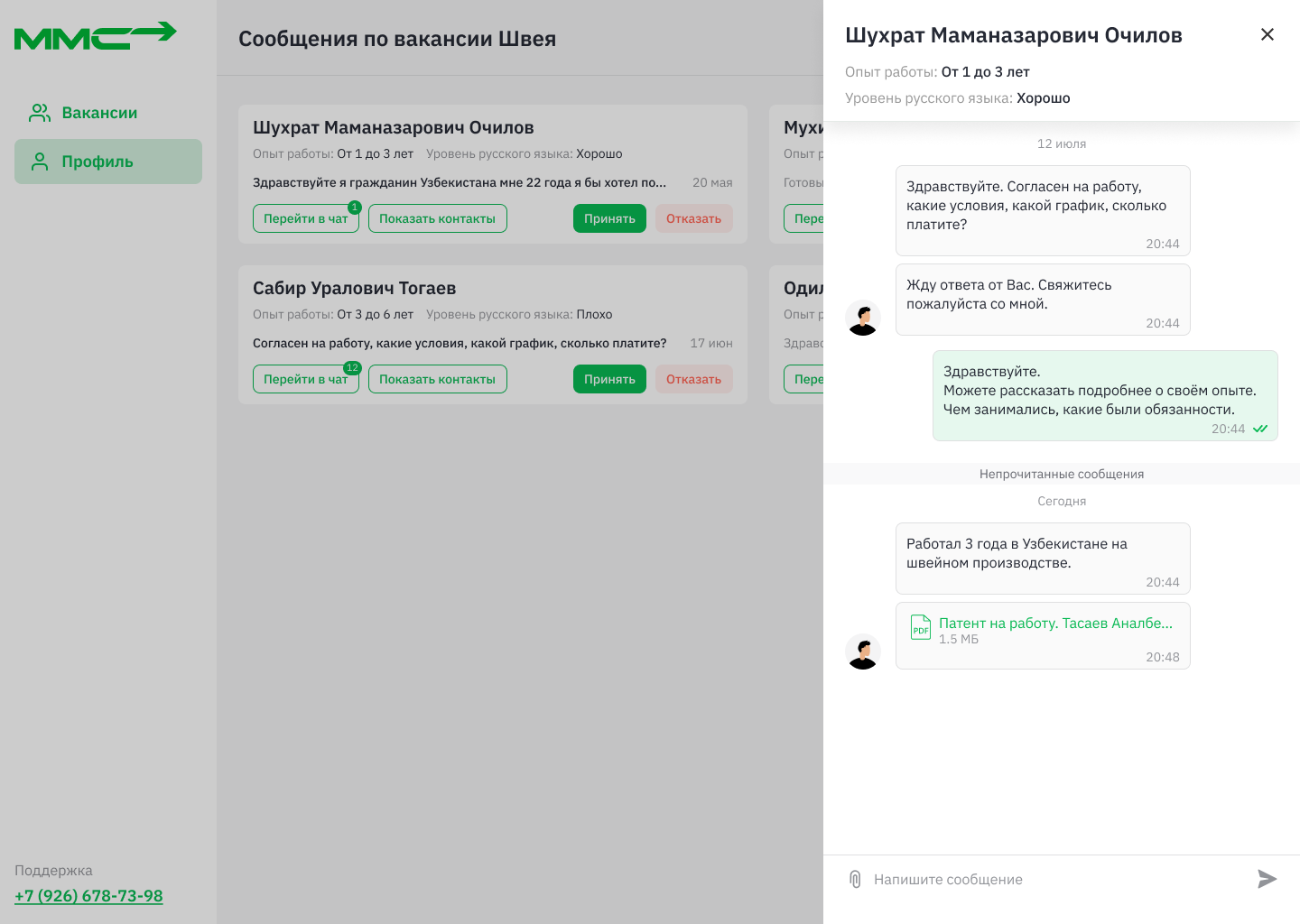Select the Профиль menu item
The width and height of the screenshot is (1300, 924).
tap(97, 162)
